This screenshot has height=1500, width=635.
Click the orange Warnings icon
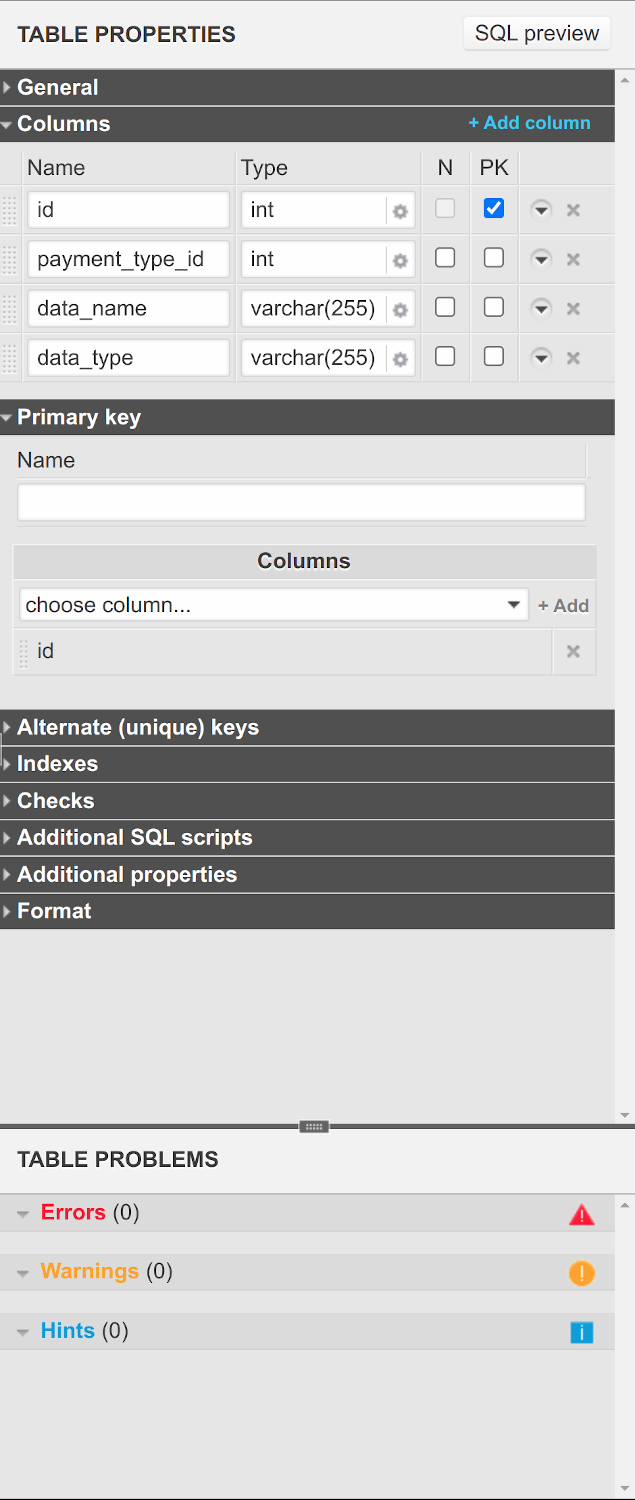(x=581, y=1273)
